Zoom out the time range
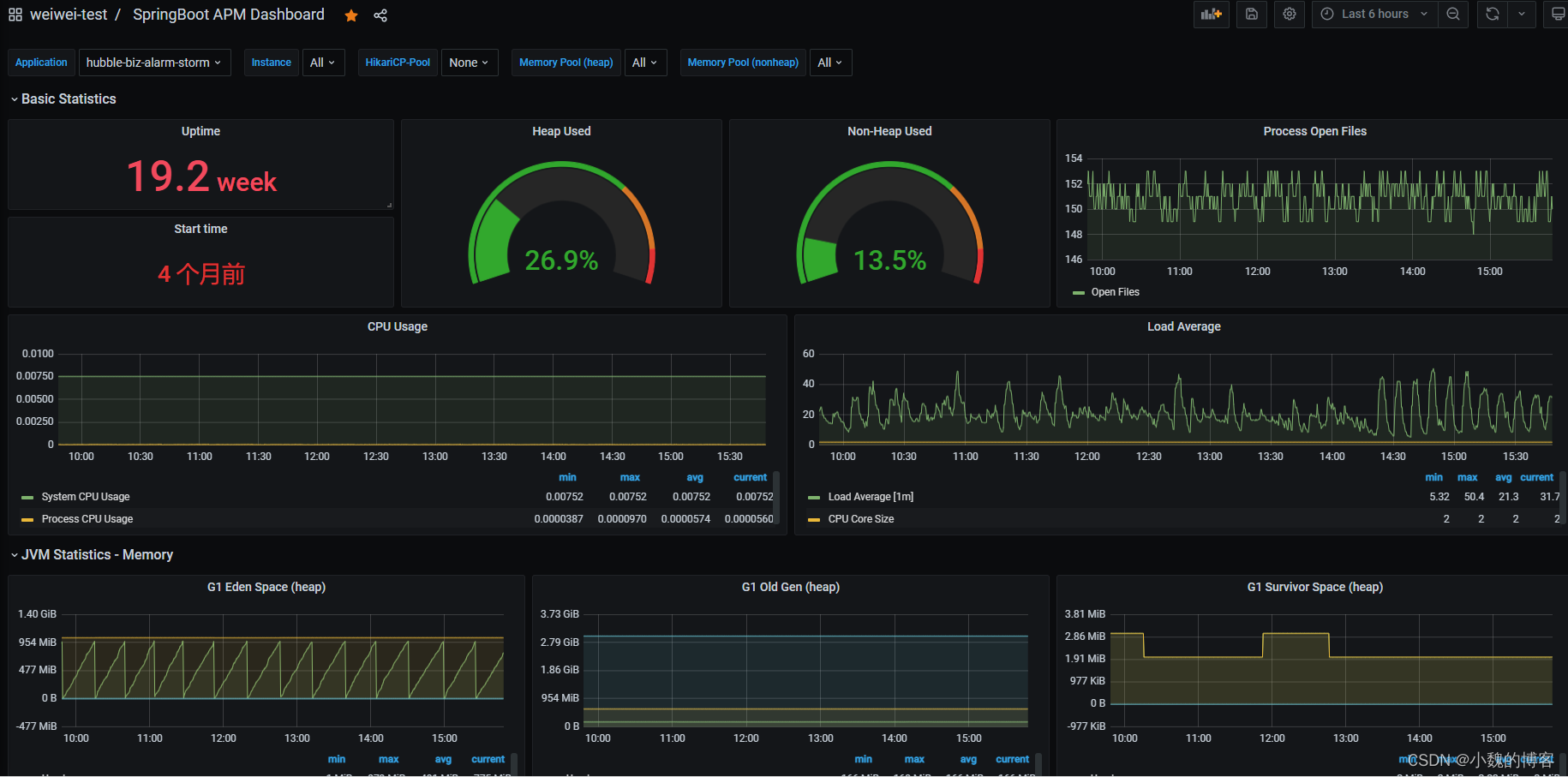Viewport: 1568px width, 777px height. 1453,14
